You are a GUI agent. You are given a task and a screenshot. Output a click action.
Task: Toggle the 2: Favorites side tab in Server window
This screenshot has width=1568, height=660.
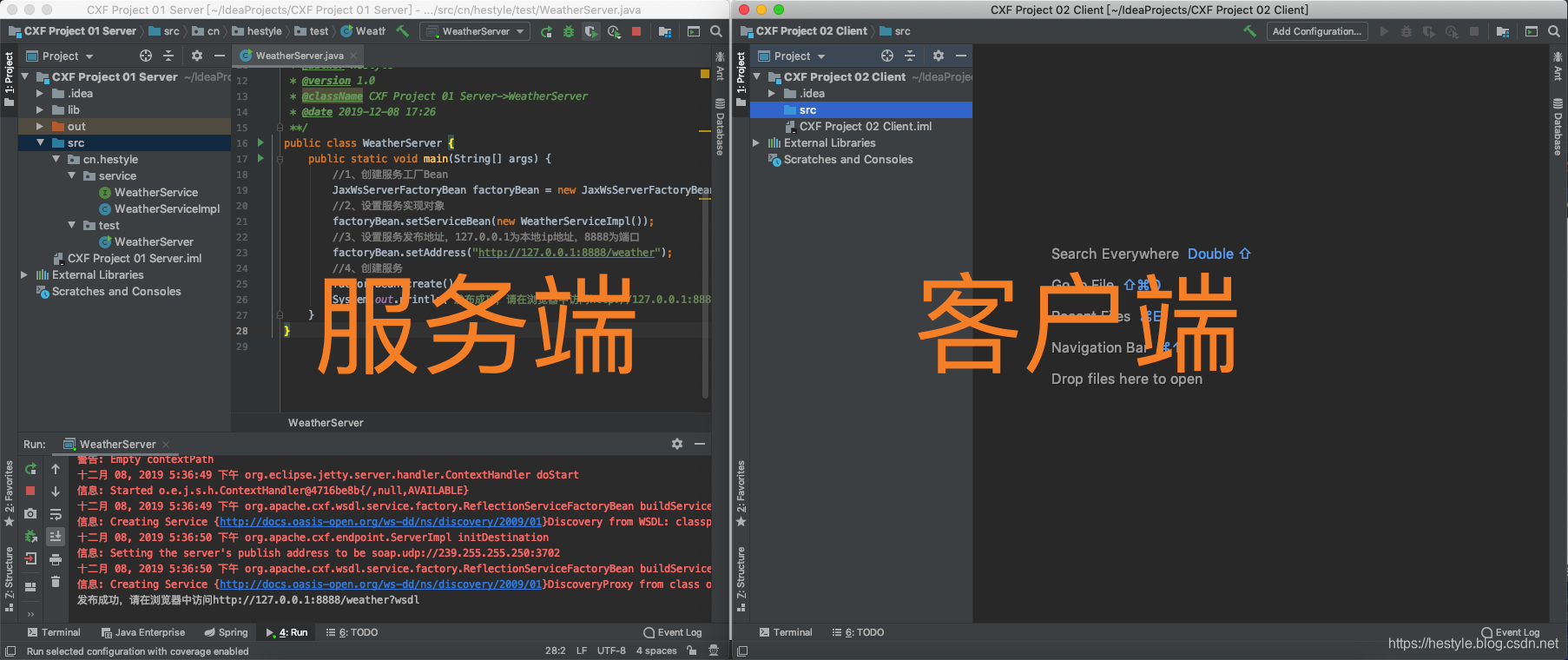[9, 492]
